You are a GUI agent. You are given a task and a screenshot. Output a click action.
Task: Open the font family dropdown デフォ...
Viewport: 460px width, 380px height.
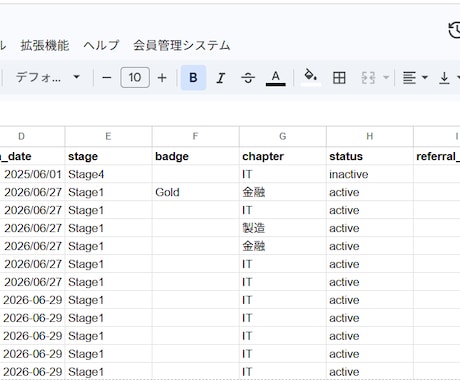pyautogui.click(x=47, y=77)
